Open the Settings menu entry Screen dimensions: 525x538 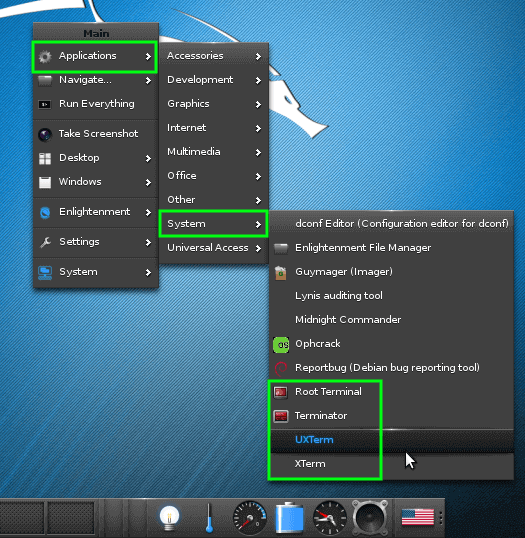pyautogui.click(x=96, y=242)
